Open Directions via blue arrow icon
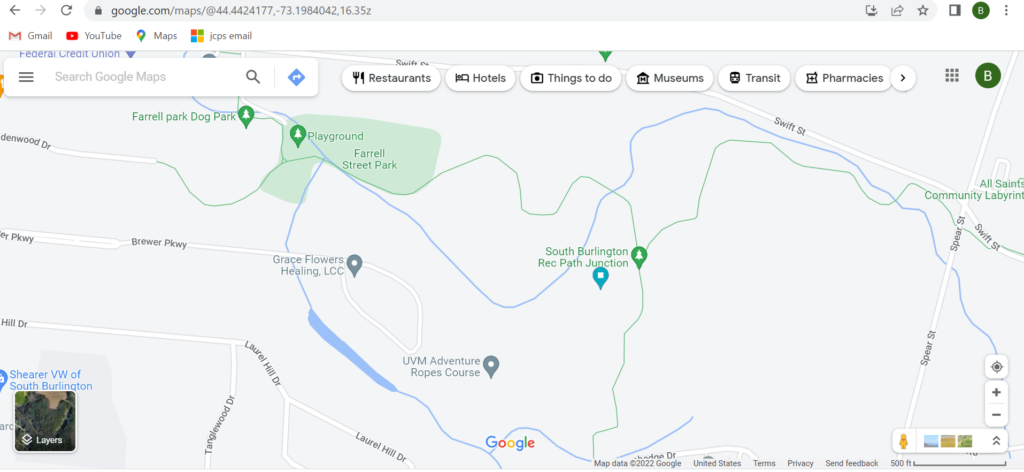This screenshot has height=472, width=1024. click(x=296, y=77)
